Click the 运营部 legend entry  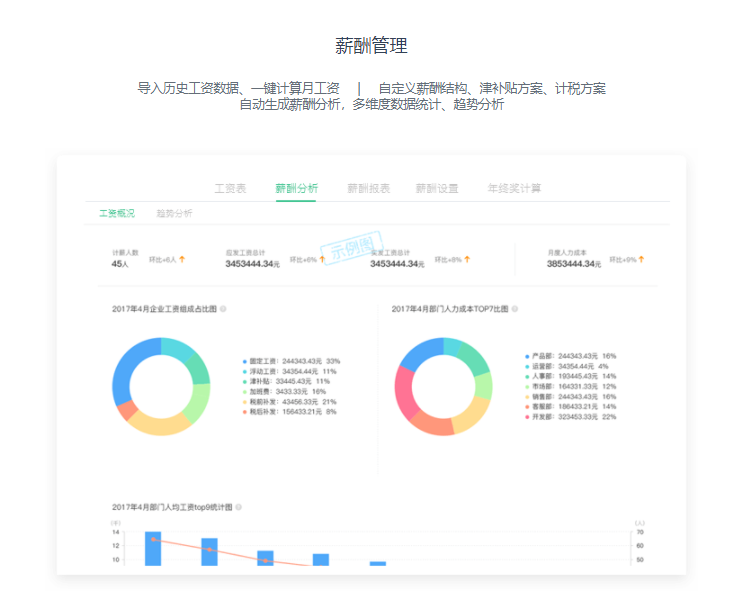tap(567, 366)
